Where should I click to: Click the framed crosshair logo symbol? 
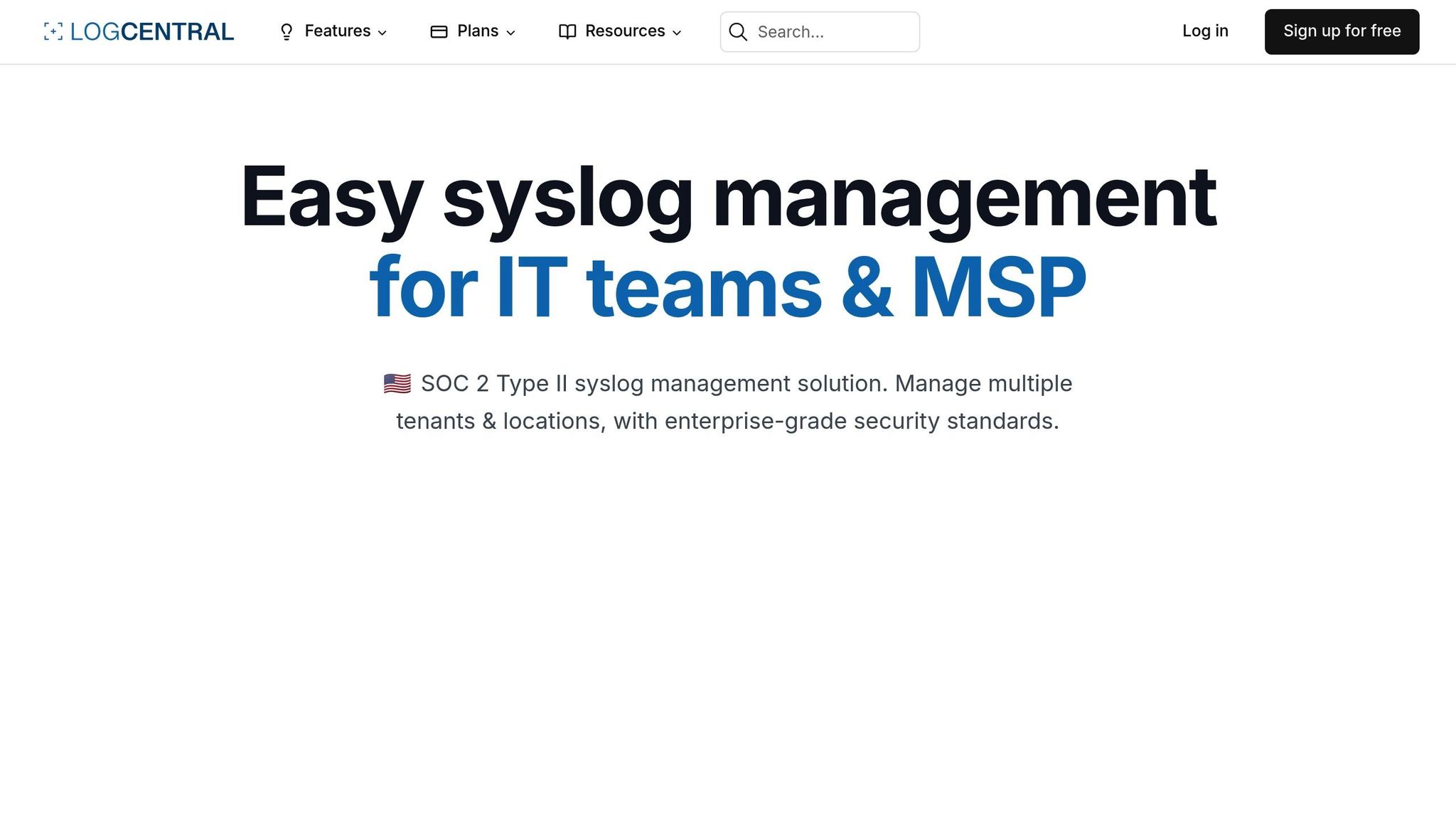(x=53, y=31)
